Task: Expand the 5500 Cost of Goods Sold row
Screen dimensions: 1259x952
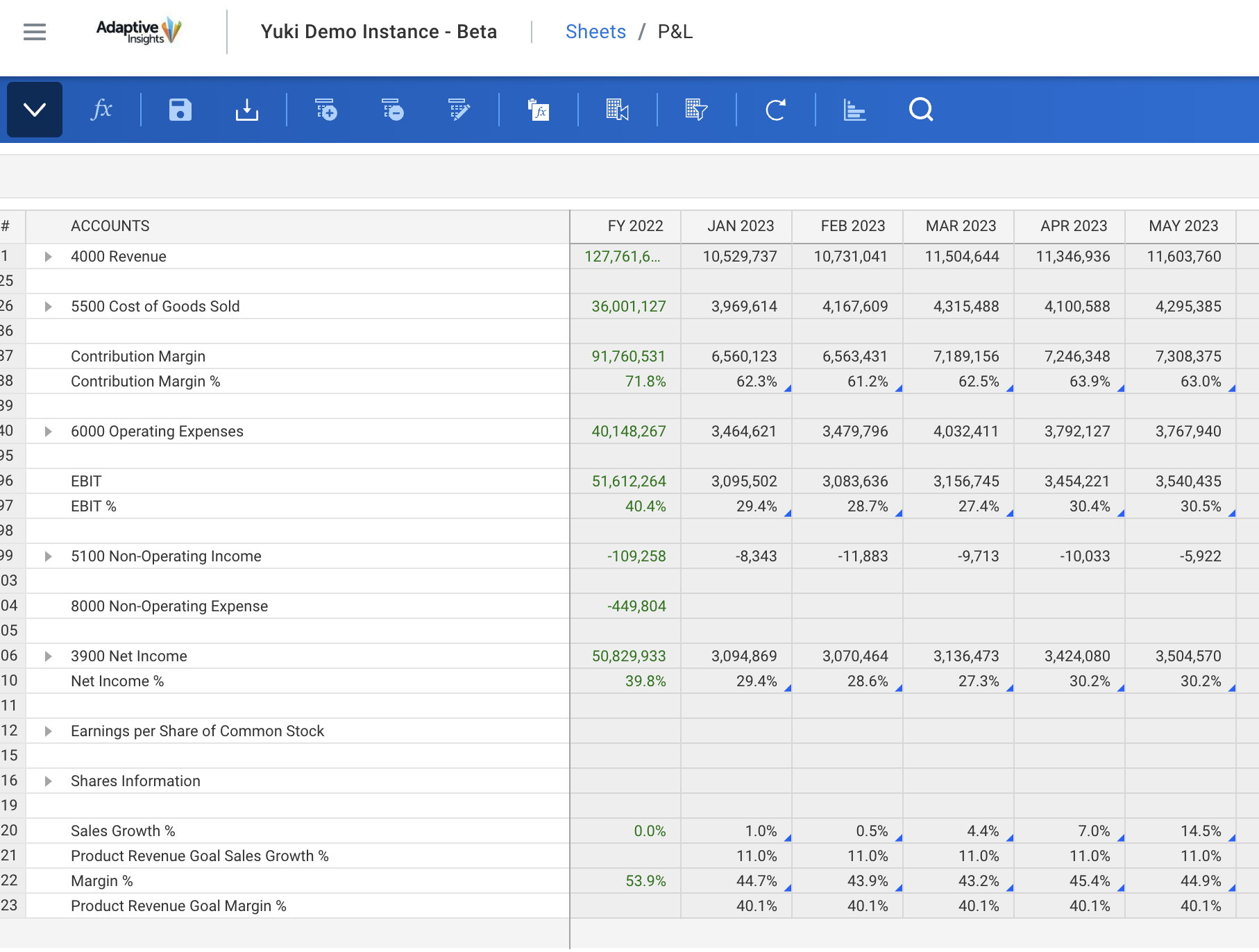Action: point(48,307)
